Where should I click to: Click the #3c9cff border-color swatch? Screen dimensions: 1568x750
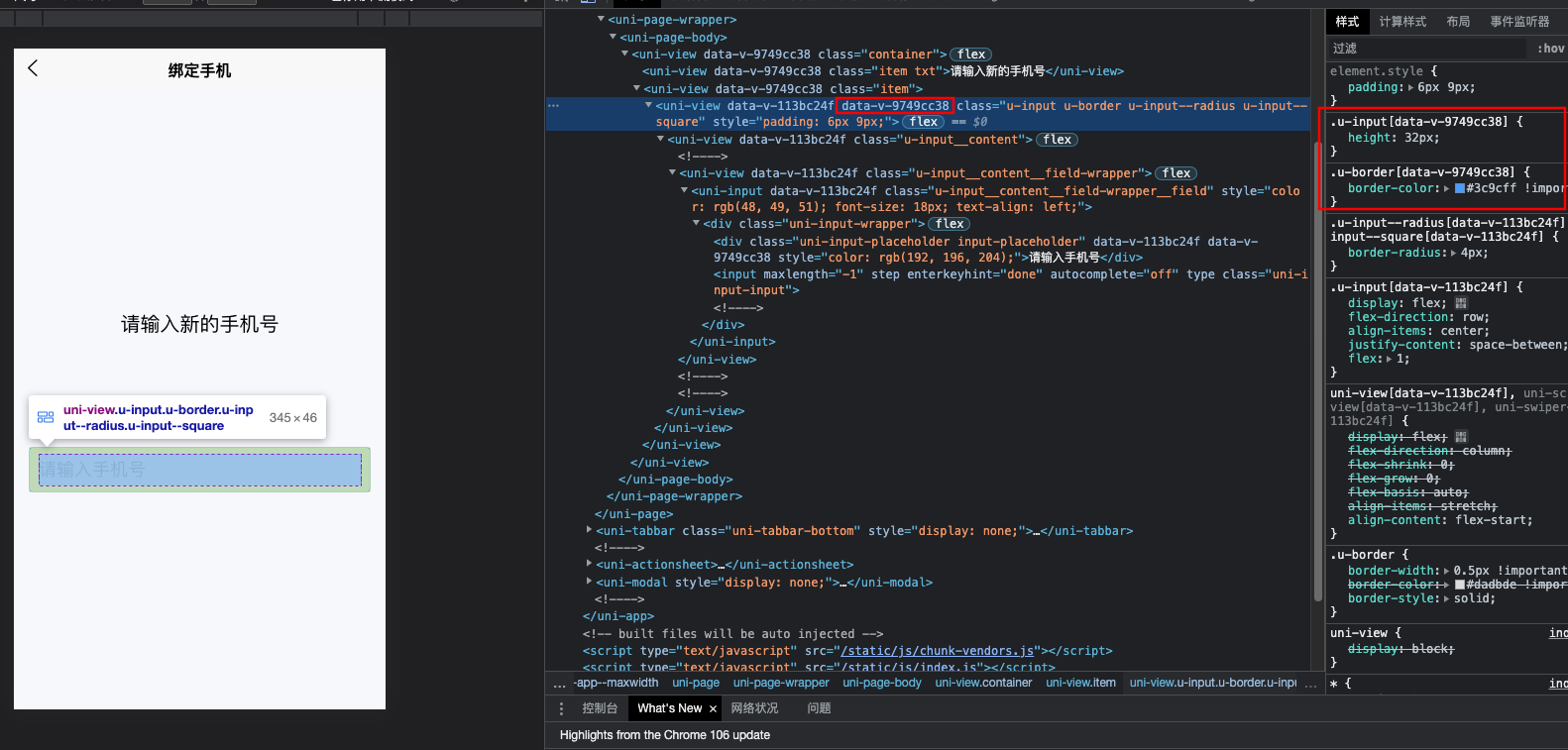1460,188
